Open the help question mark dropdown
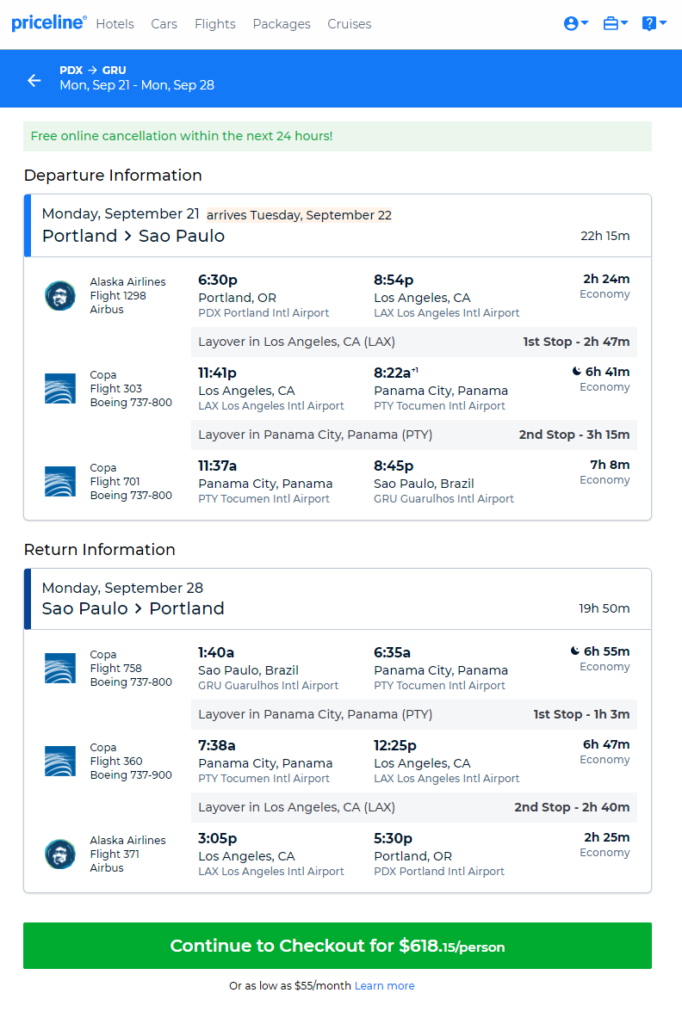Screen dimensions: 682x1024 (x=654, y=24)
